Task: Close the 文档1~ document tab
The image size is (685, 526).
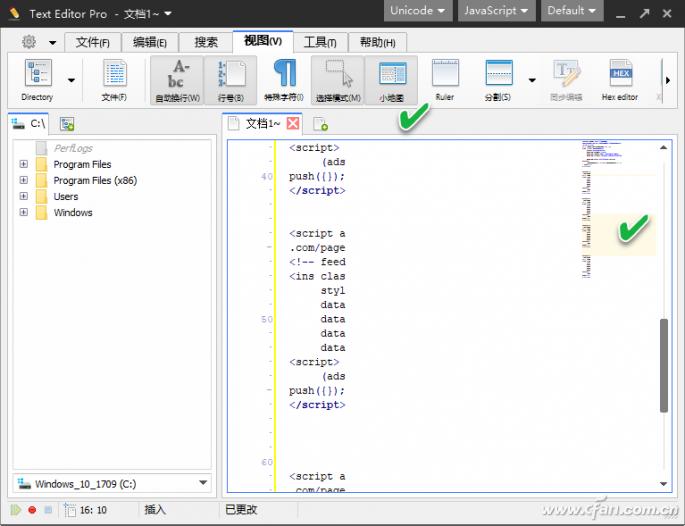Action: tap(293, 124)
